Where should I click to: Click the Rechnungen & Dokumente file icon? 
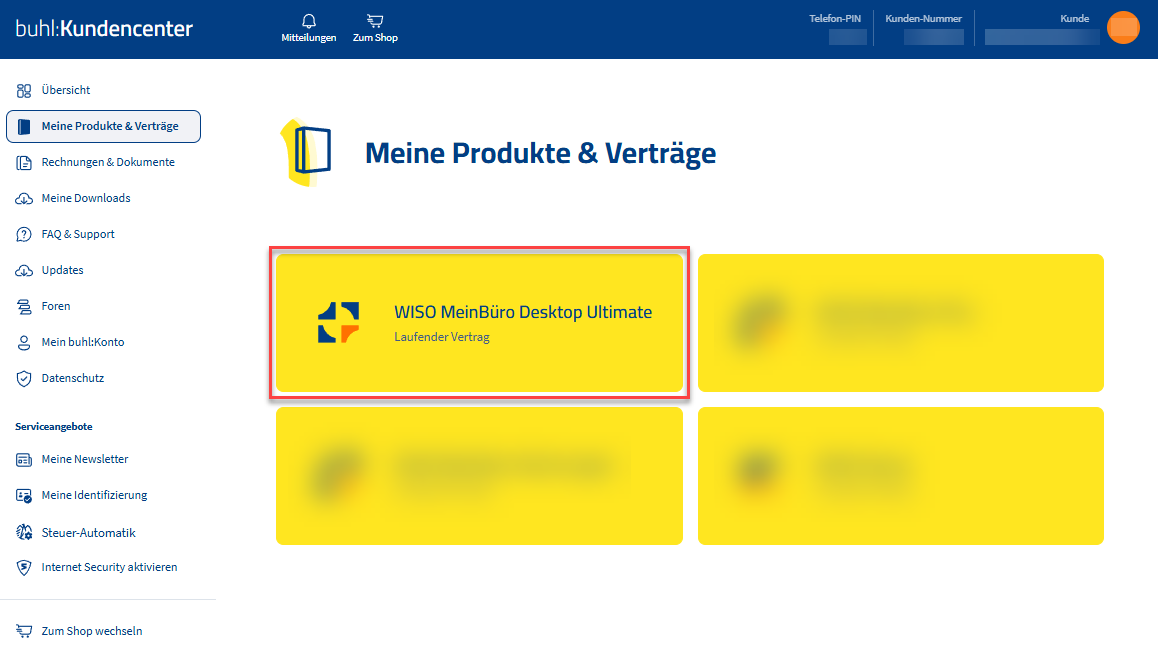24,162
